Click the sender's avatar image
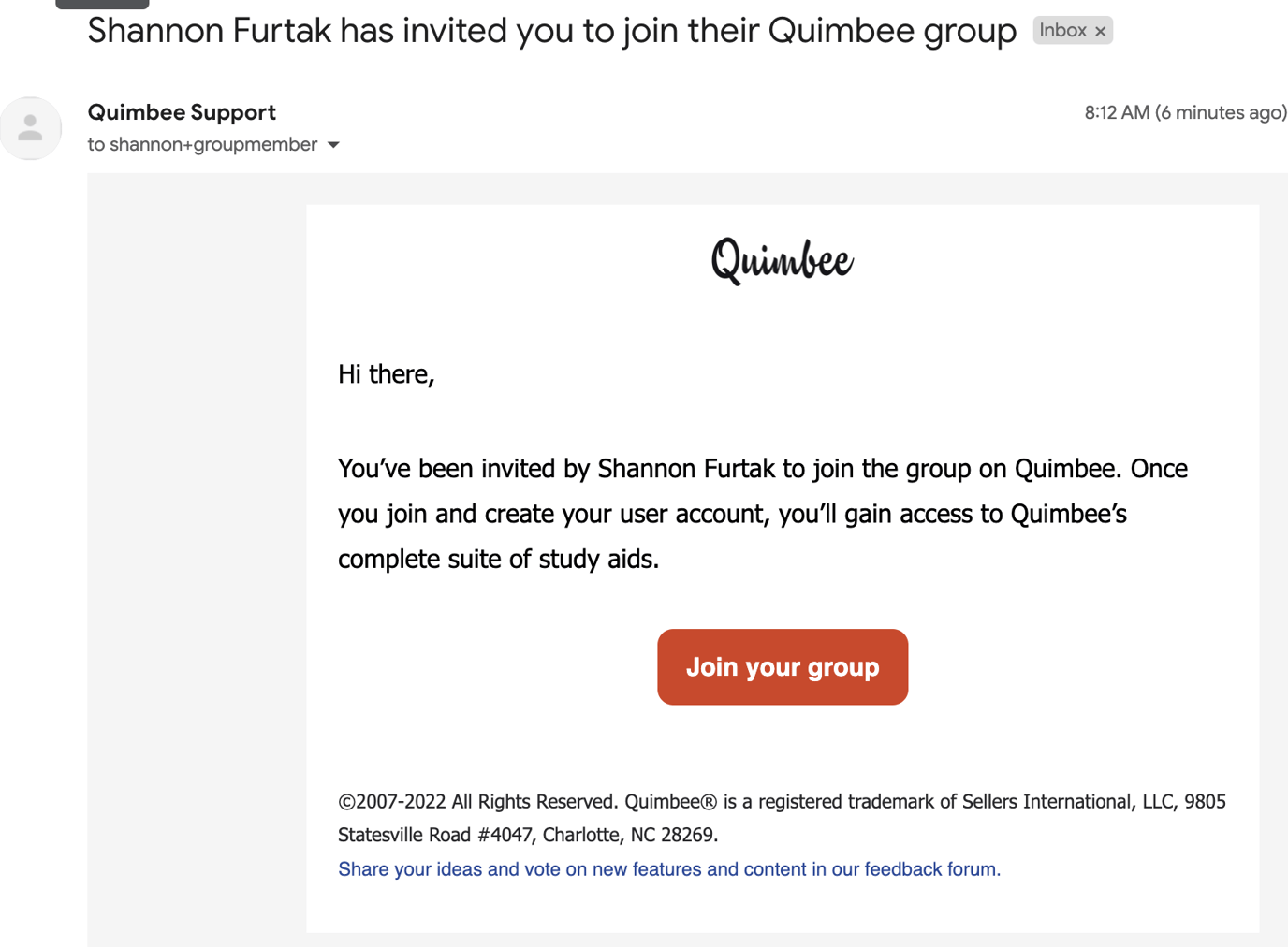 coord(31,128)
